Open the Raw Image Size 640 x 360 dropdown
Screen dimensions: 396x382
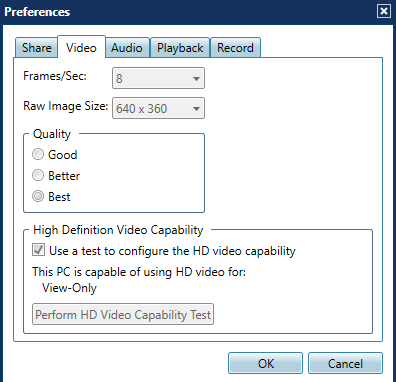[x=158, y=108]
